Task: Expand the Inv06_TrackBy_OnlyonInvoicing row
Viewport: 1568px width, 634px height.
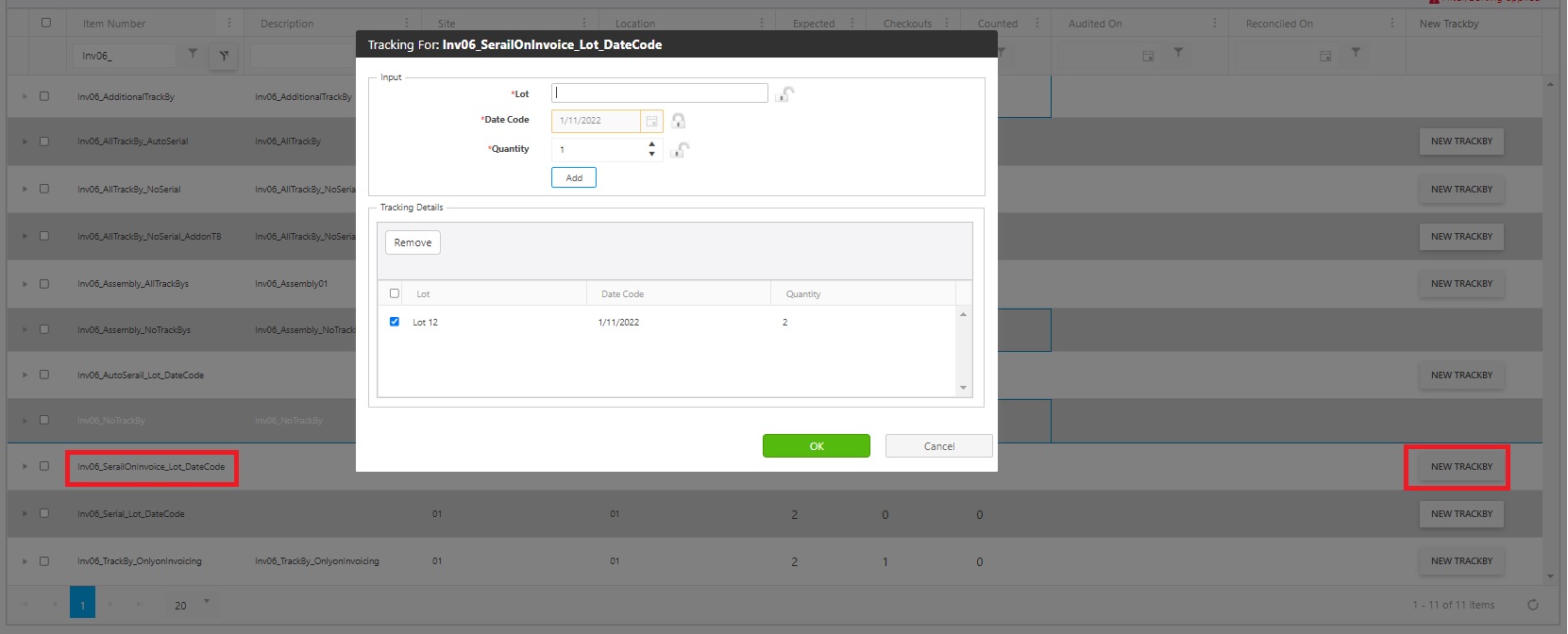Action: pyautogui.click(x=25, y=561)
